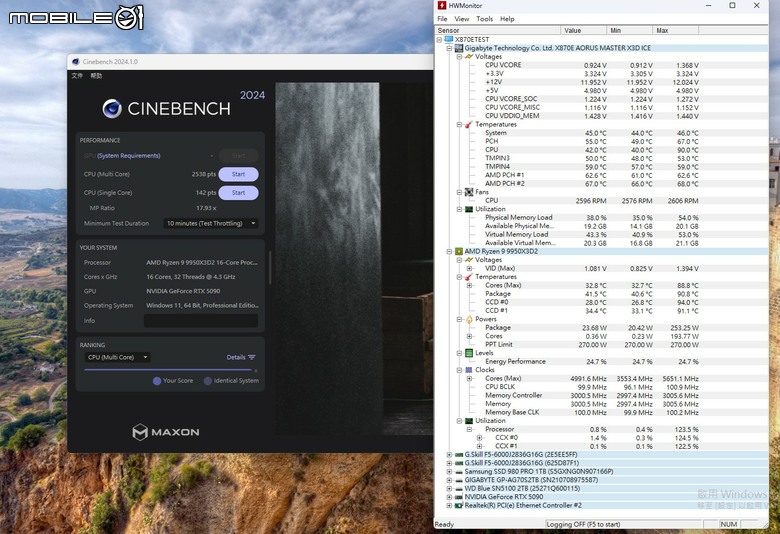The height and width of the screenshot is (534, 780).
Task: Expand the Samsung SSD 980 PRO 1TB node
Action: pos(450,471)
